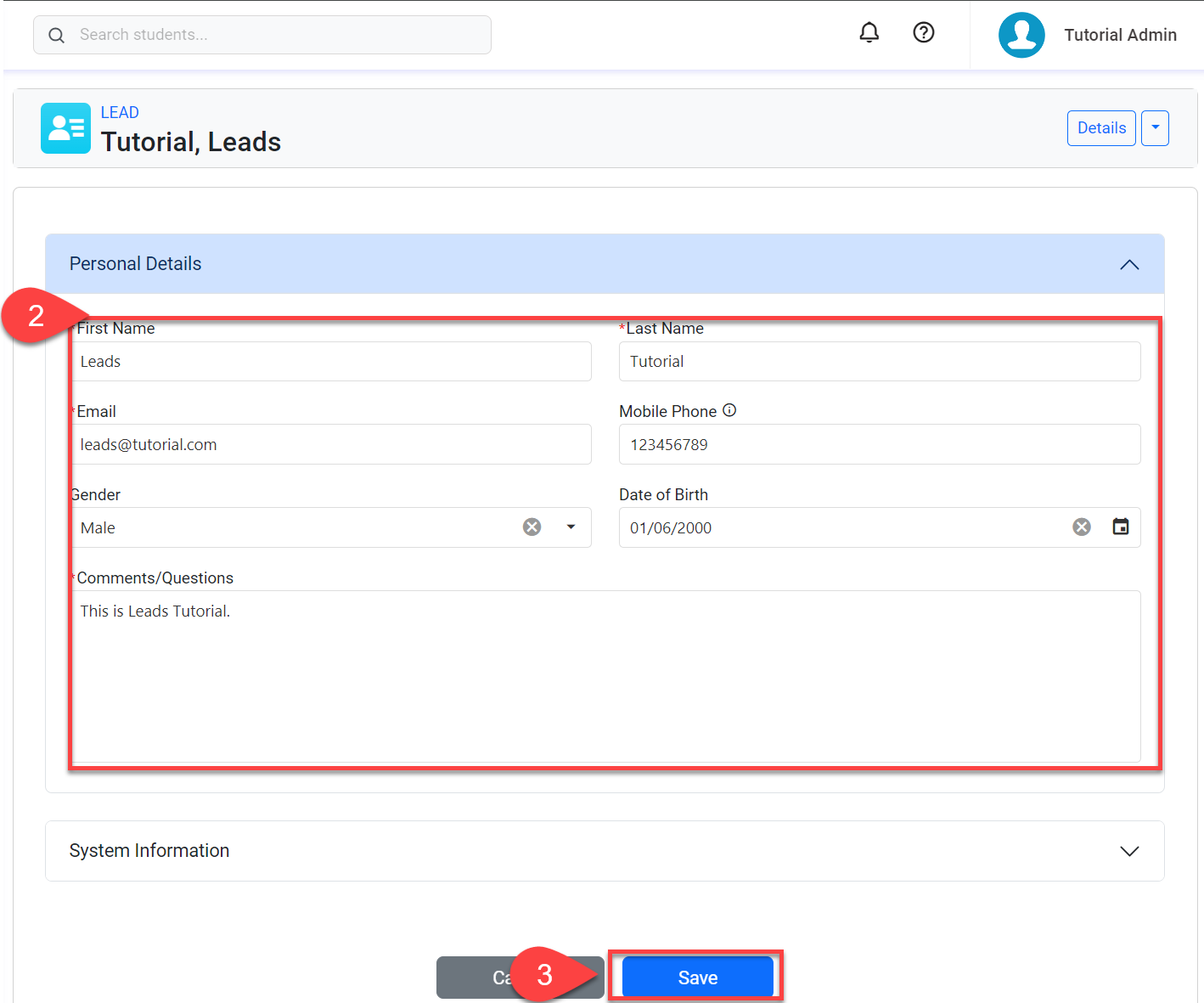Save the lead form
Viewport: 1204px width, 1003px height.
tap(697, 978)
